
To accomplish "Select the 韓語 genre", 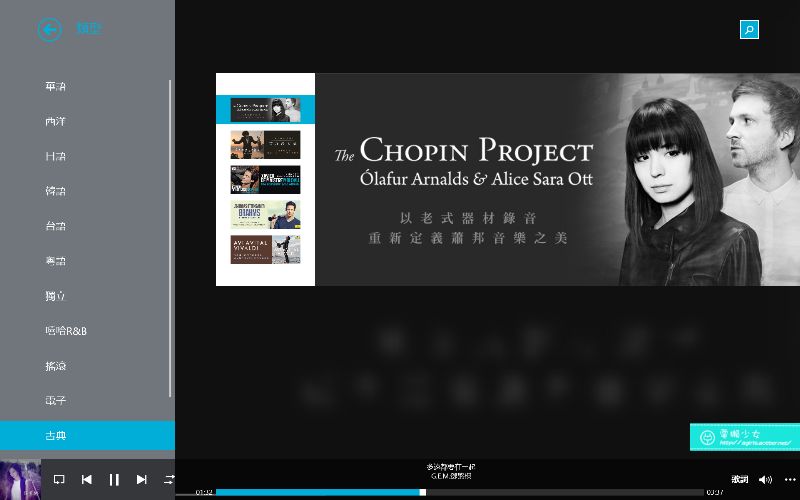I will [x=55, y=191].
